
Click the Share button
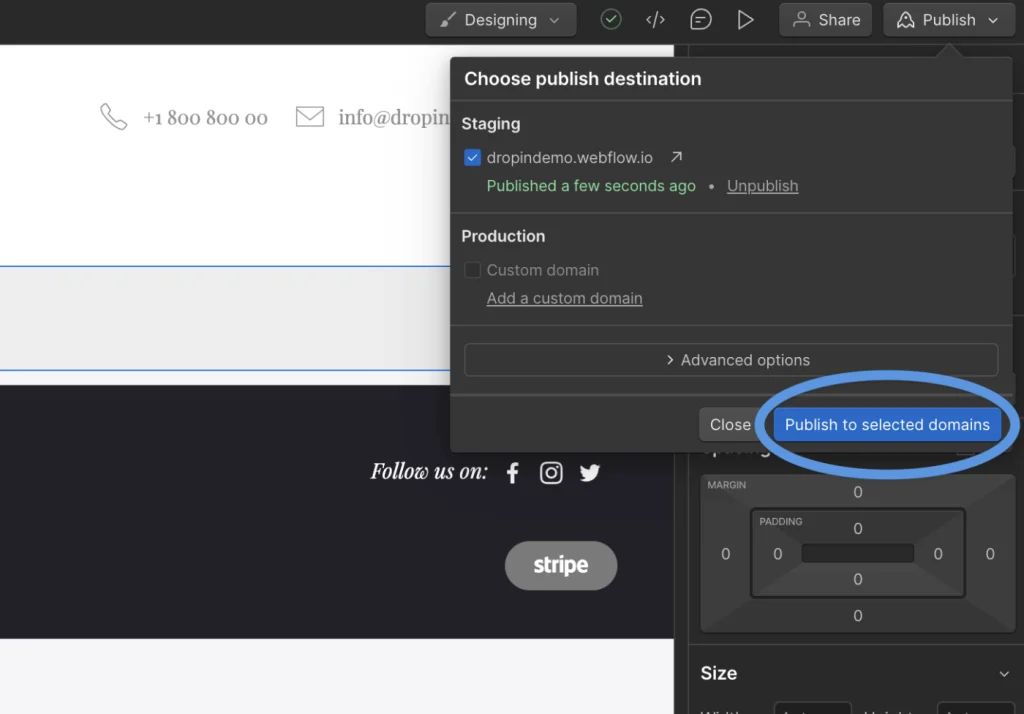click(x=825, y=20)
